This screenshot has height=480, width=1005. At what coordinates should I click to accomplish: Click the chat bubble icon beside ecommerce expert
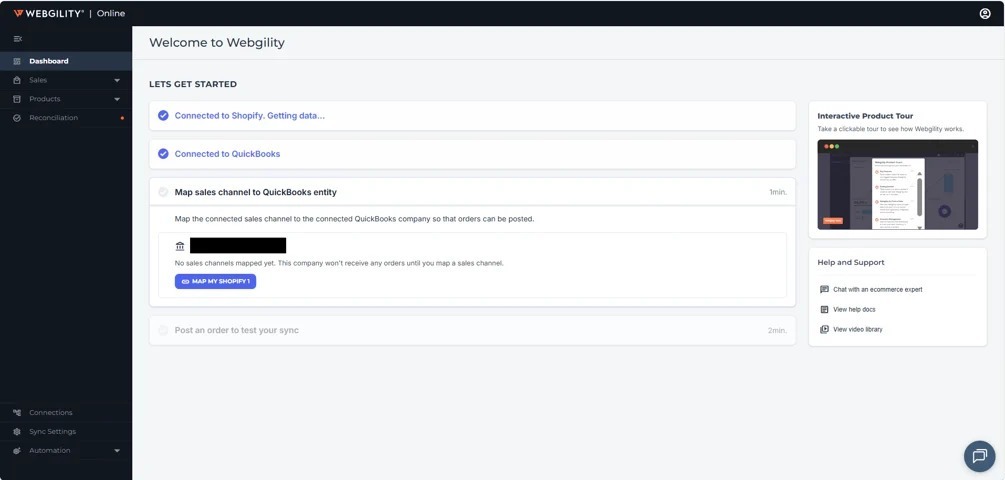coord(824,290)
